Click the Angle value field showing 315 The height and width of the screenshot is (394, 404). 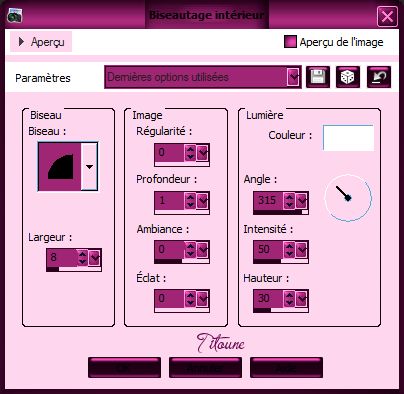pos(268,201)
